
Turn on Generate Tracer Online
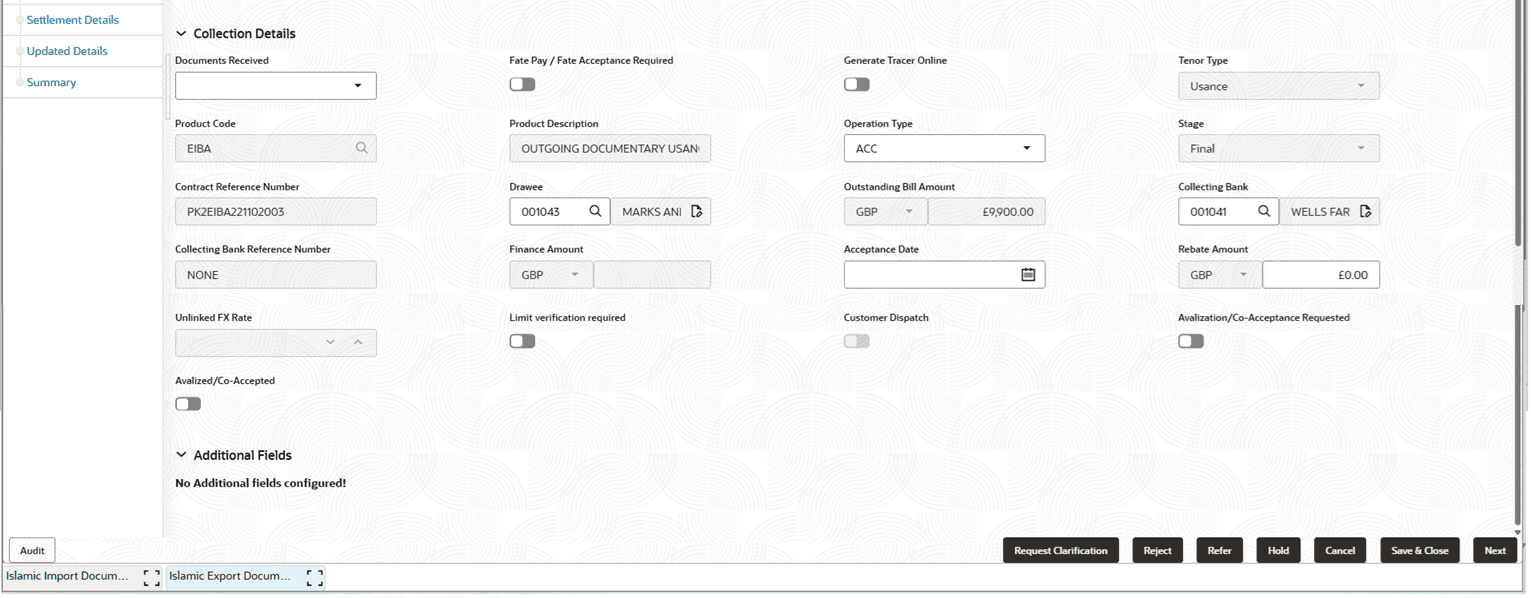coord(856,84)
